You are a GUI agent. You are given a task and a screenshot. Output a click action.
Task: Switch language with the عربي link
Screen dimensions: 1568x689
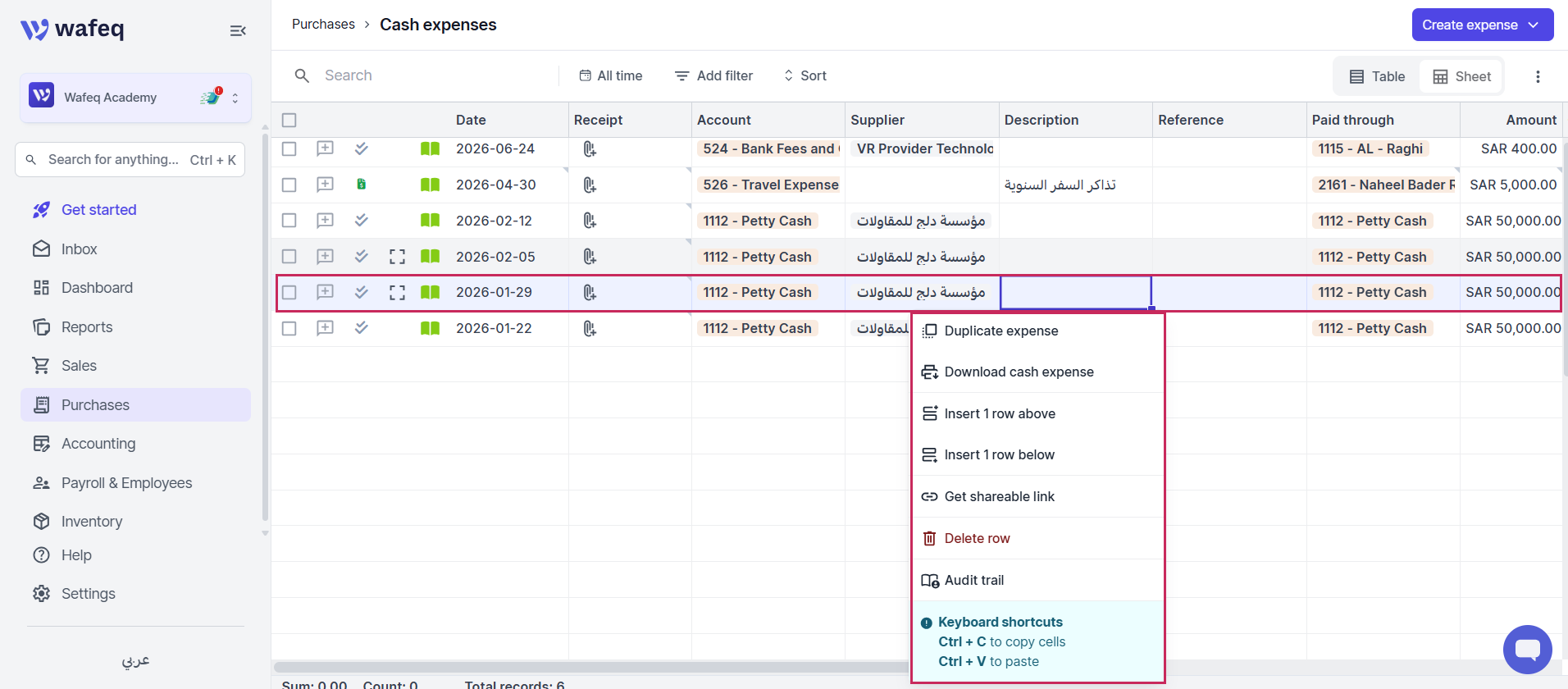tap(135, 660)
